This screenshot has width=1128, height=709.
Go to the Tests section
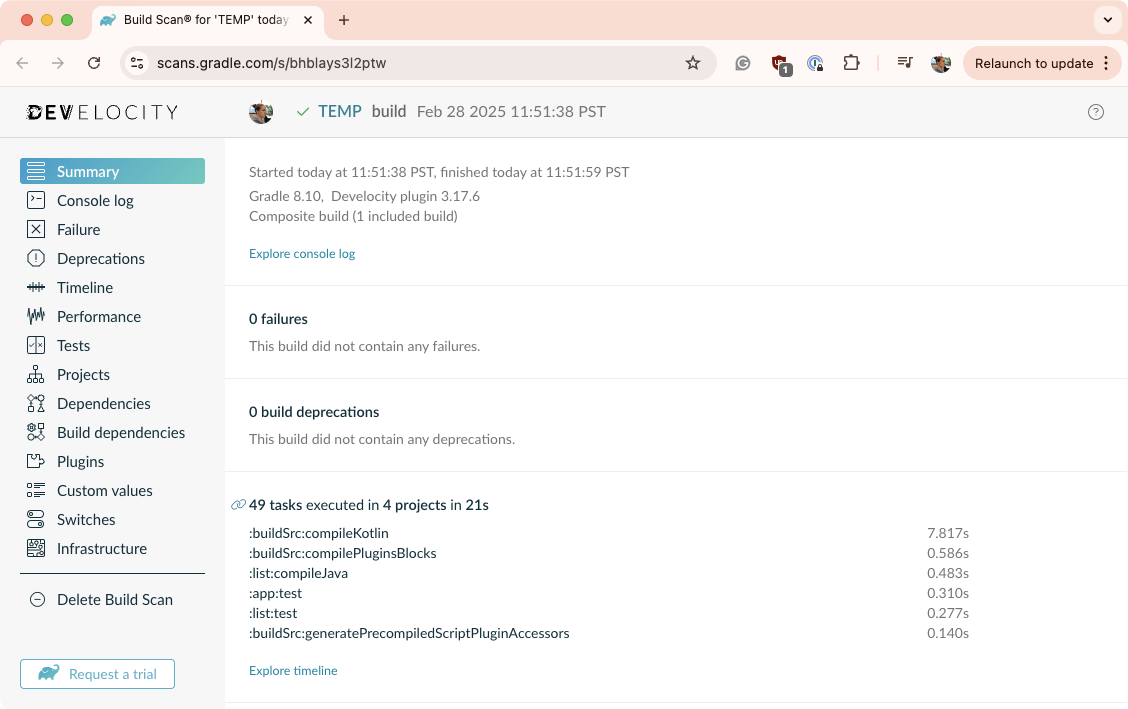(73, 346)
